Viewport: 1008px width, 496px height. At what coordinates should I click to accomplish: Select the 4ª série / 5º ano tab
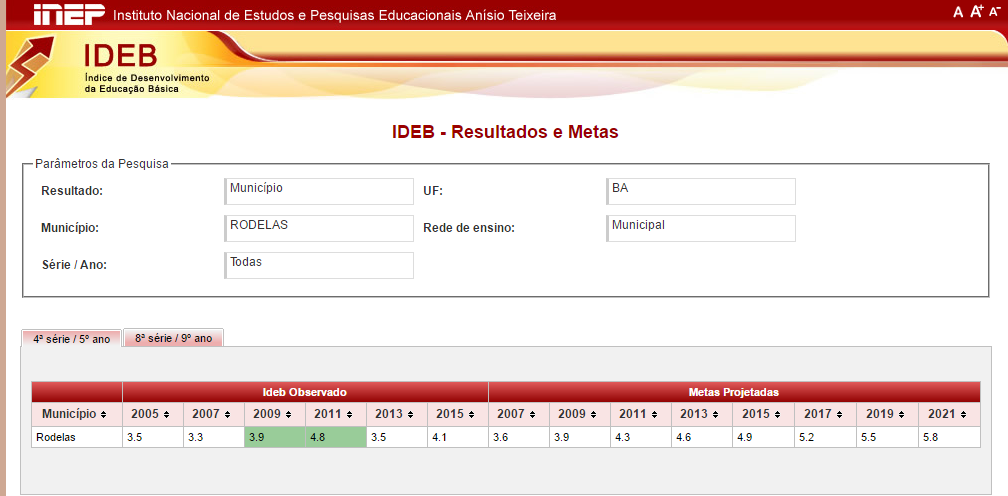71,339
